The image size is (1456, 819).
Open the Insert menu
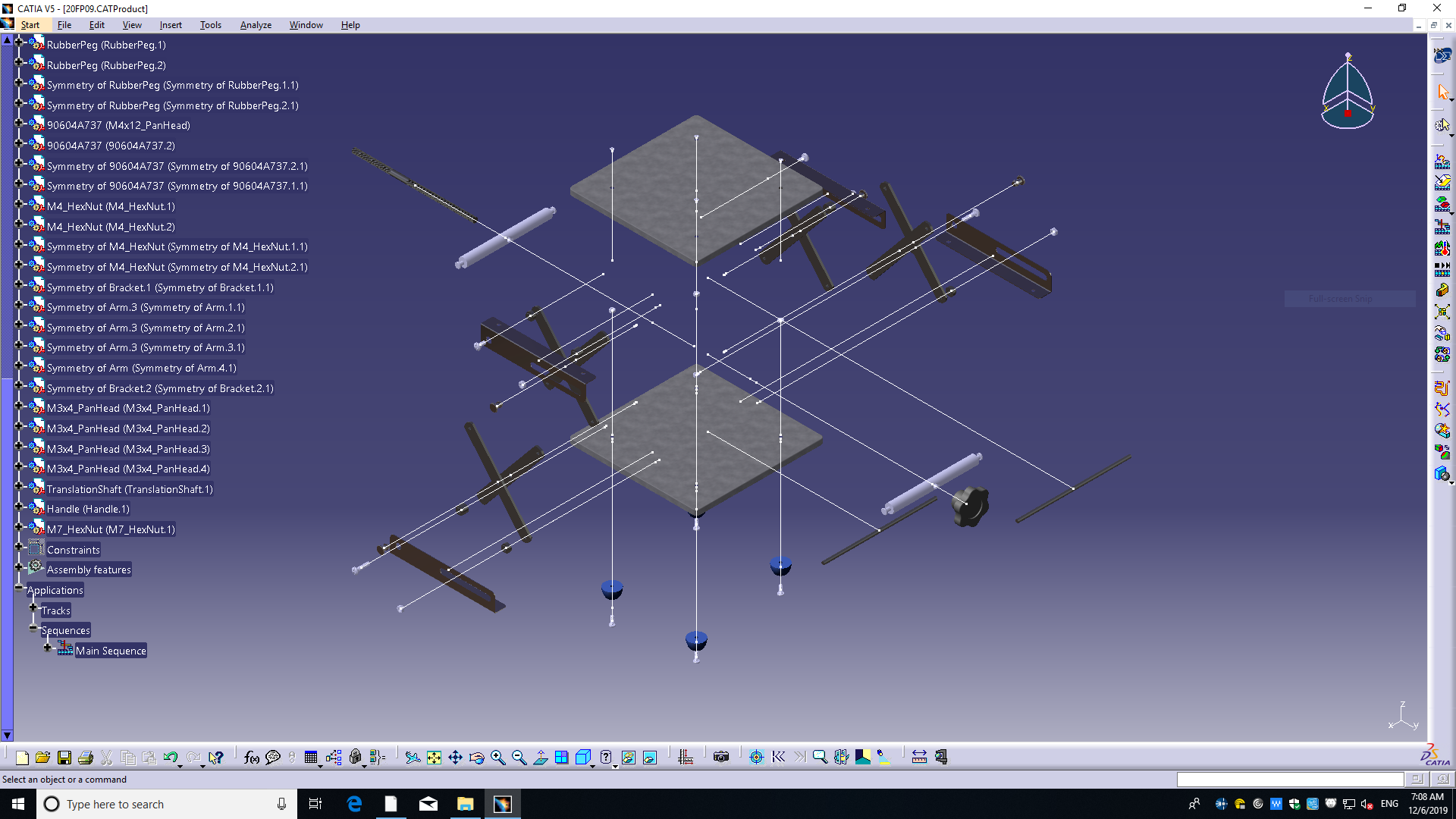[x=171, y=25]
